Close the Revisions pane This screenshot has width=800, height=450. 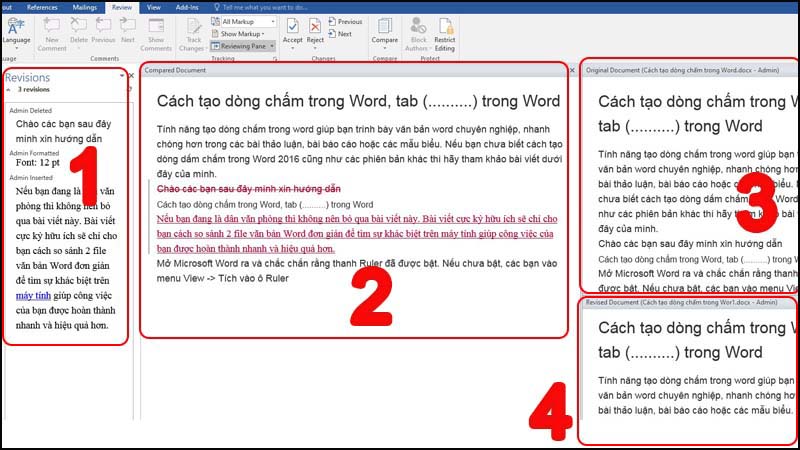(133, 76)
